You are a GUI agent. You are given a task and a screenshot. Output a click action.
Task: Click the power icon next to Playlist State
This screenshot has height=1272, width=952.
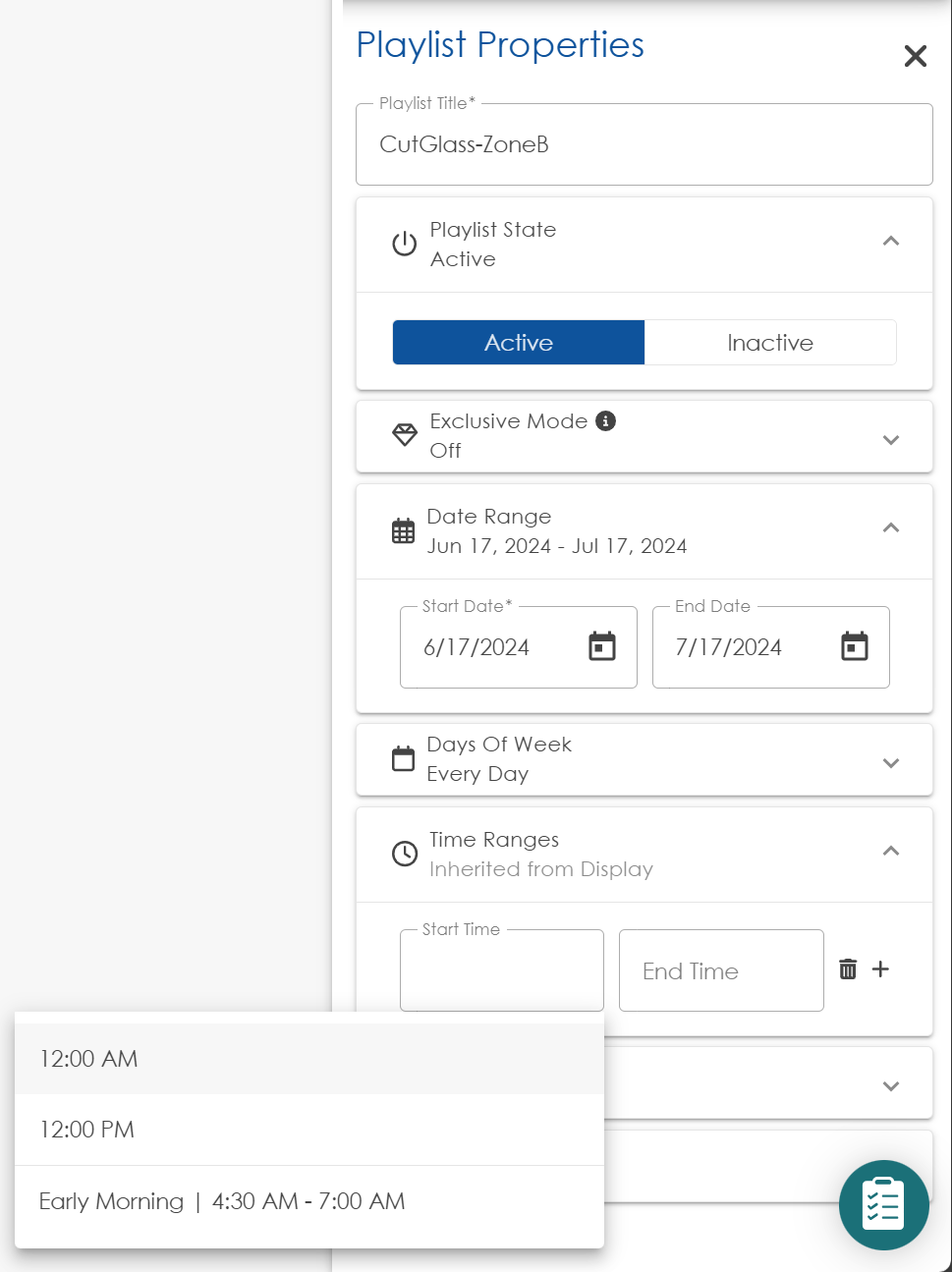tap(404, 244)
